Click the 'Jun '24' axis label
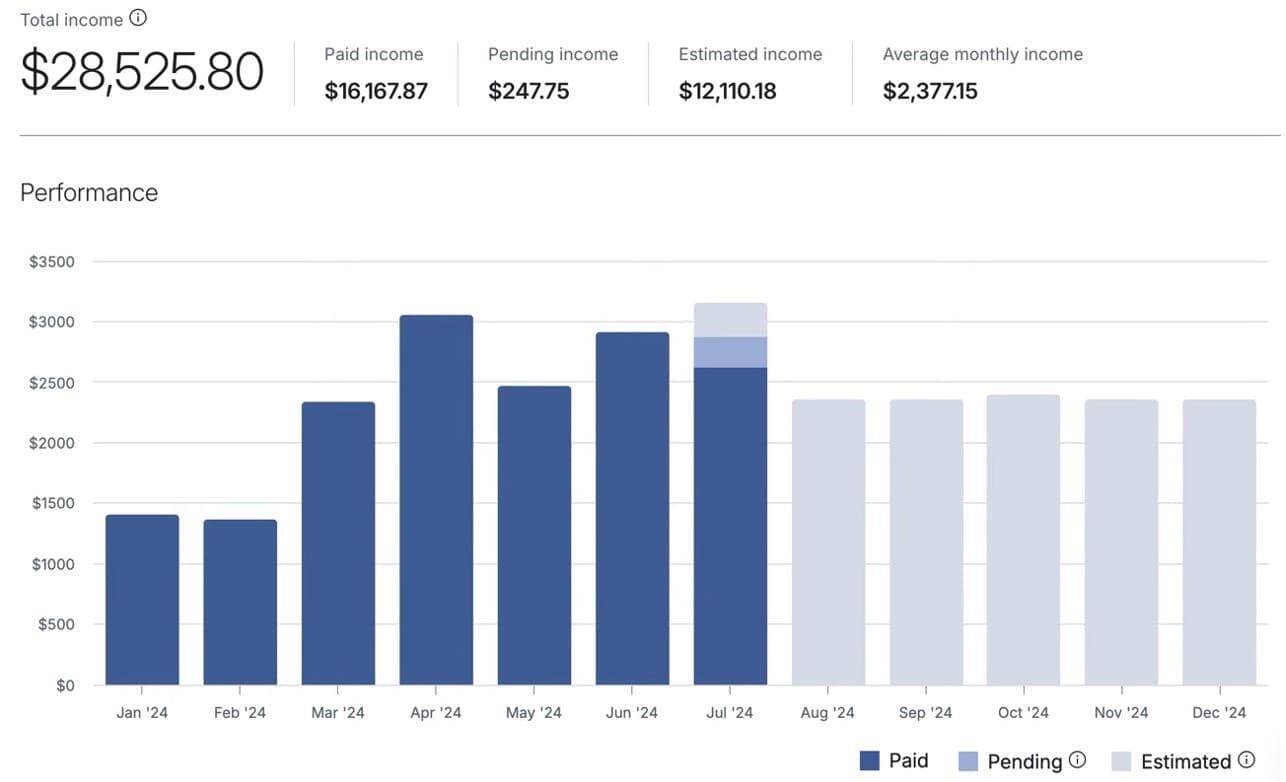This screenshot has height=782, width=1286. click(632, 712)
